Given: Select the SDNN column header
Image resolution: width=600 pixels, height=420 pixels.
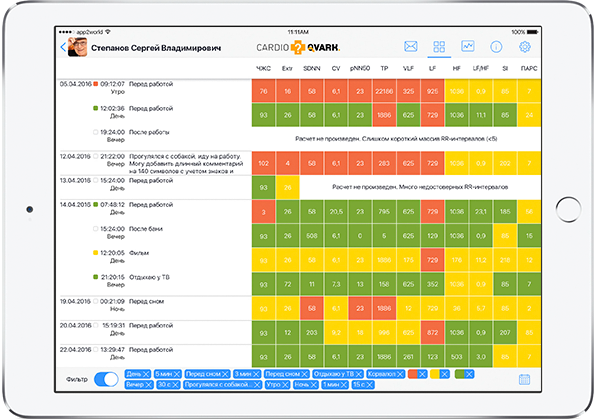Looking at the screenshot, I should 311,68.
